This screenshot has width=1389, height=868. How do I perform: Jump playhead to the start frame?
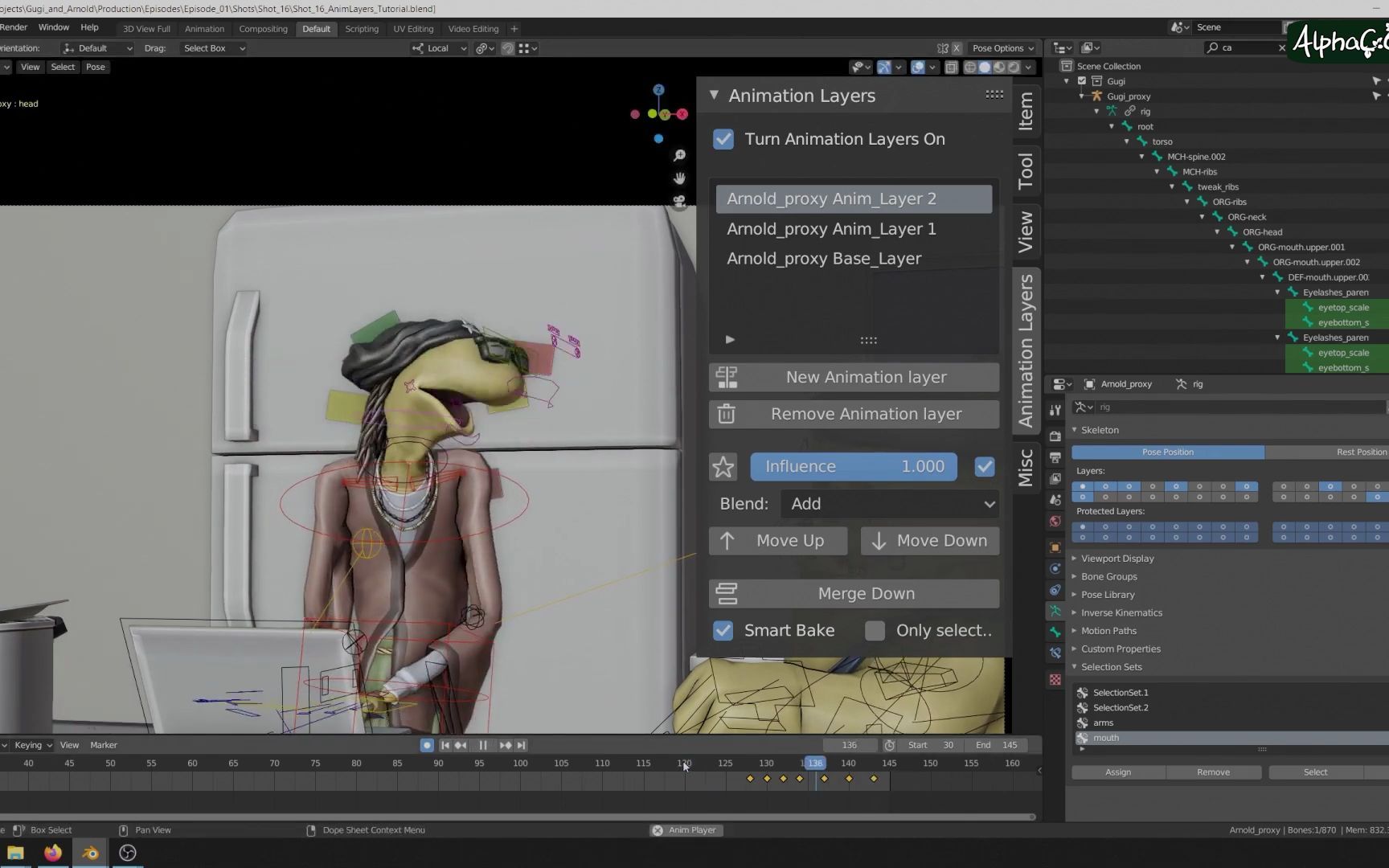445,745
